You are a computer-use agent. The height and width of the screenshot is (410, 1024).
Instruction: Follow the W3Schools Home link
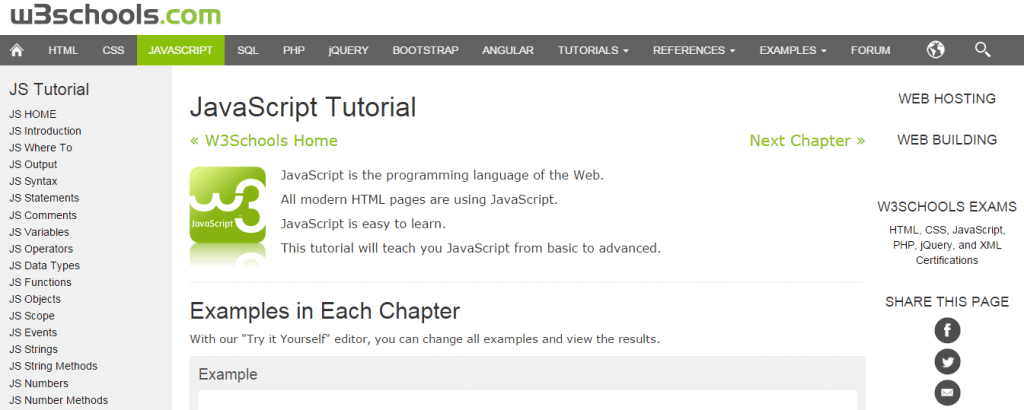(264, 140)
